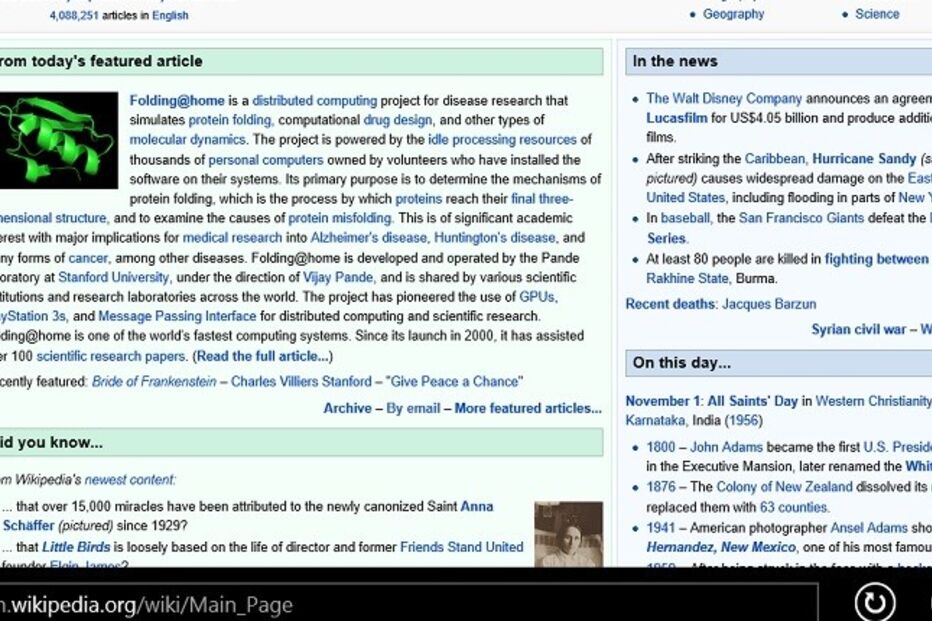Click The Walt Disney Company link
This screenshot has height=621, width=932.
coord(724,99)
